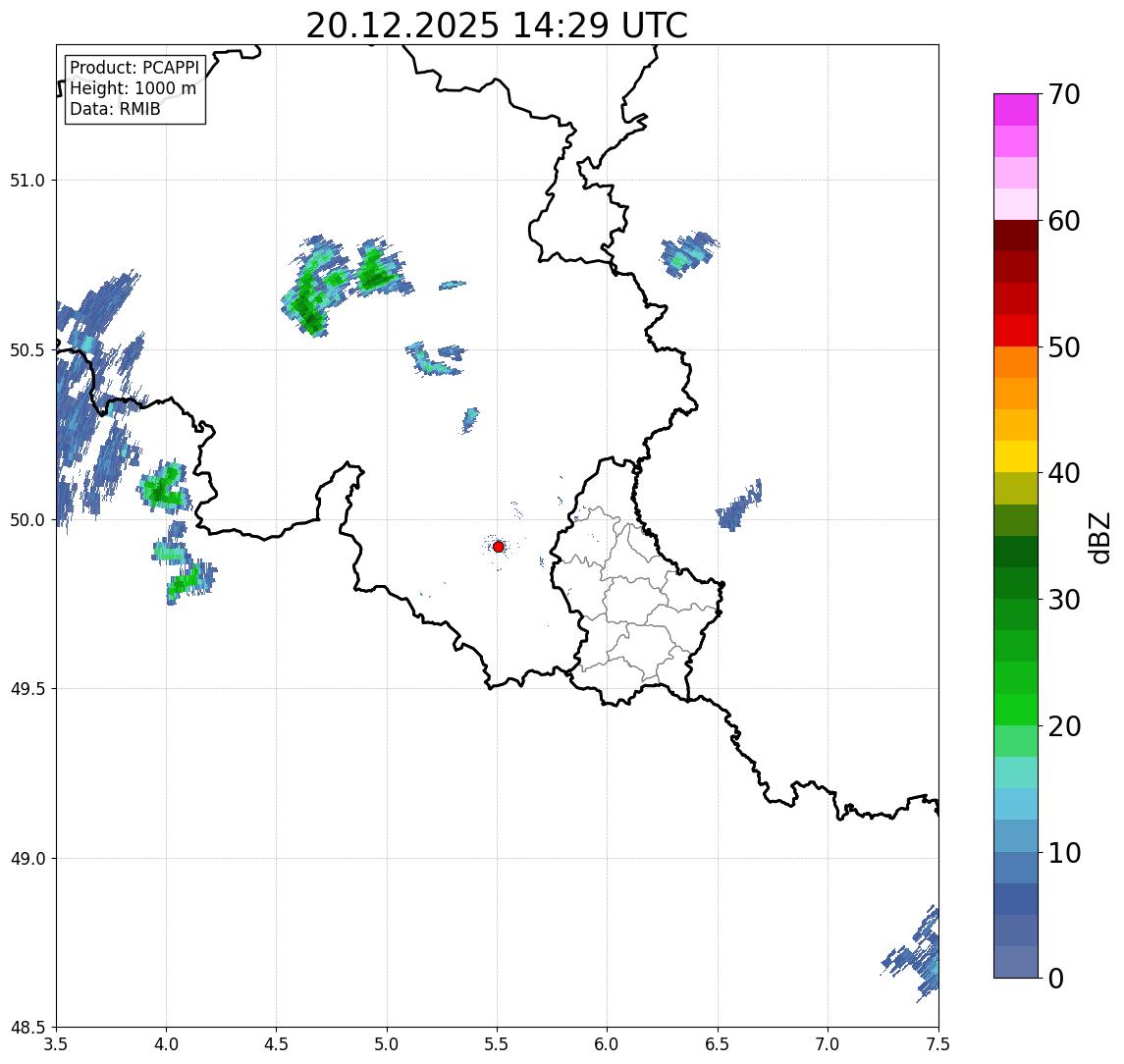
Task: Click the colorbar tick label 20
Action: pos(1063,725)
